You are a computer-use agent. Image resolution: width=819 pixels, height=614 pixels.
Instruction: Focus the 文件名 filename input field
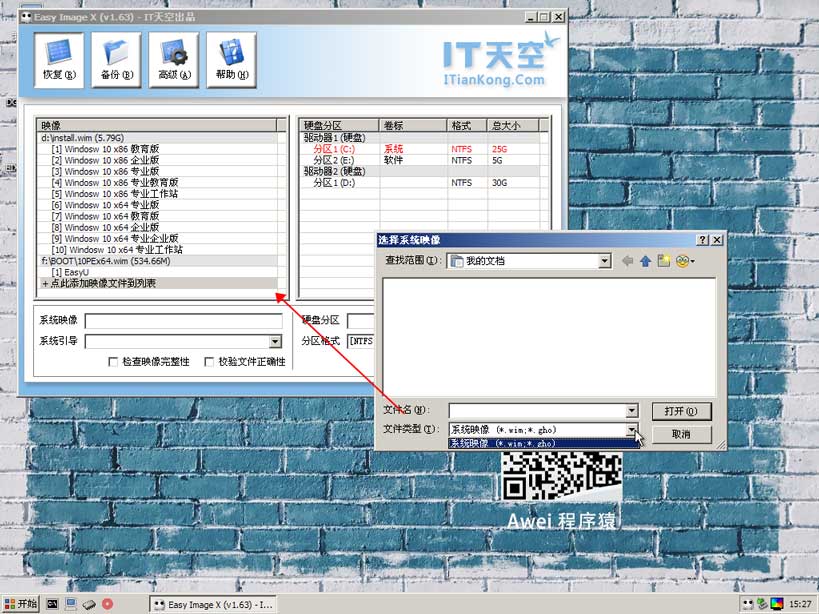pos(537,411)
